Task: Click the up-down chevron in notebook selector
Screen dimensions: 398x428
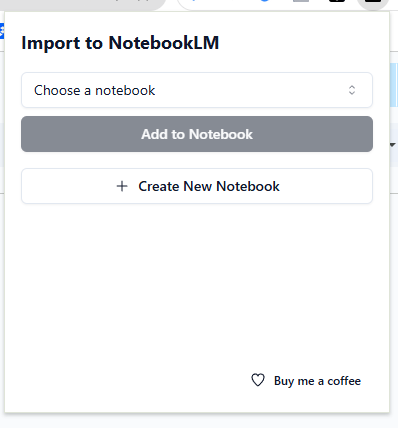Action: pos(352,90)
